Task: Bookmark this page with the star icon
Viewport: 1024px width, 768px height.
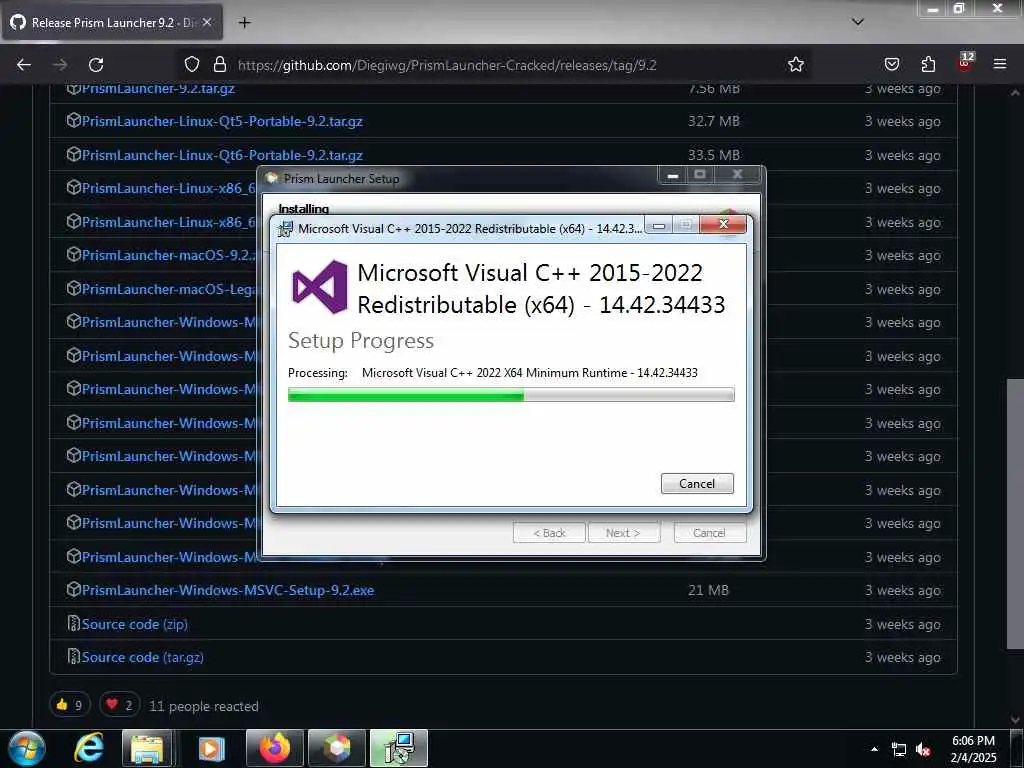Action: (x=795, y=65)
